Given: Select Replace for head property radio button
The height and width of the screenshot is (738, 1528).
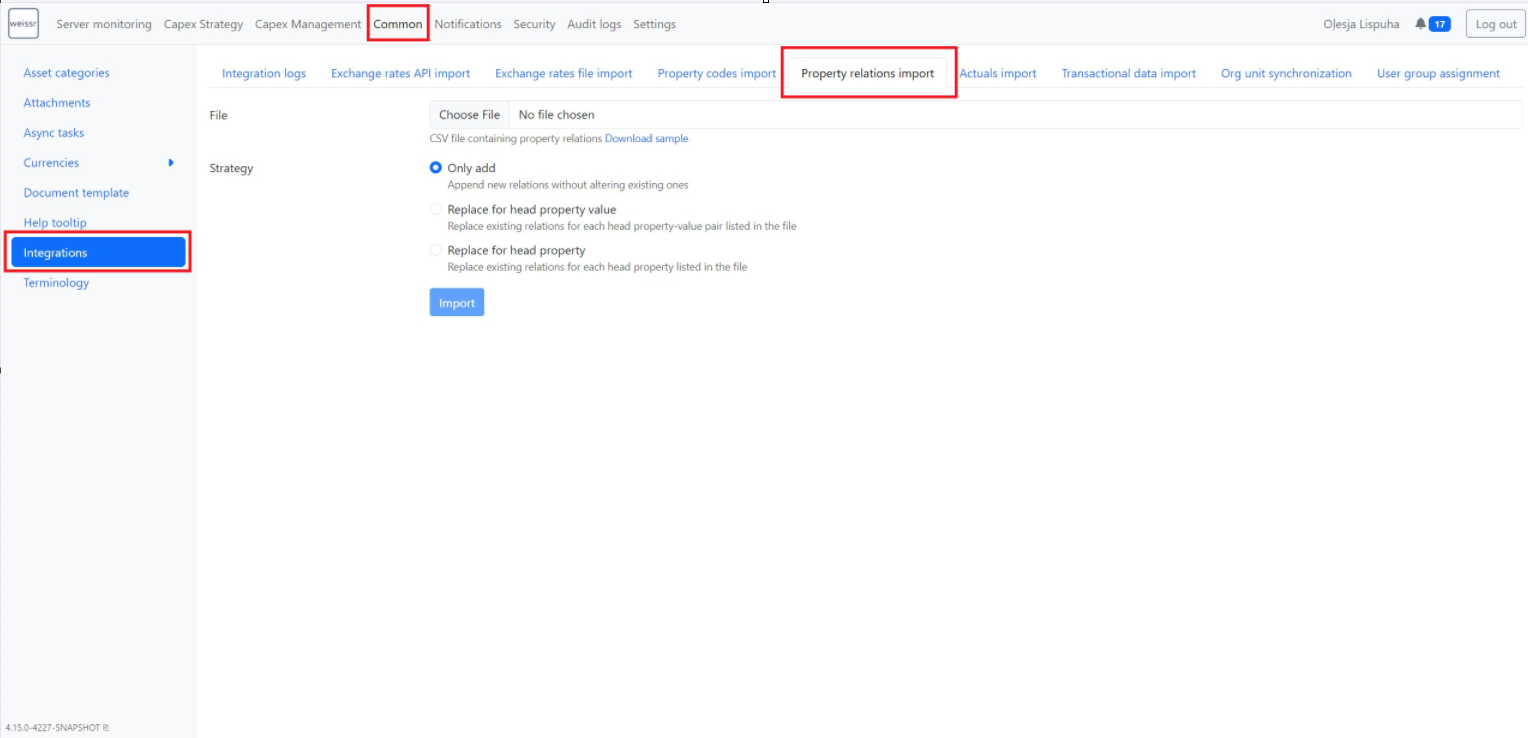Looking at the screenshot, I should [436, 250].
